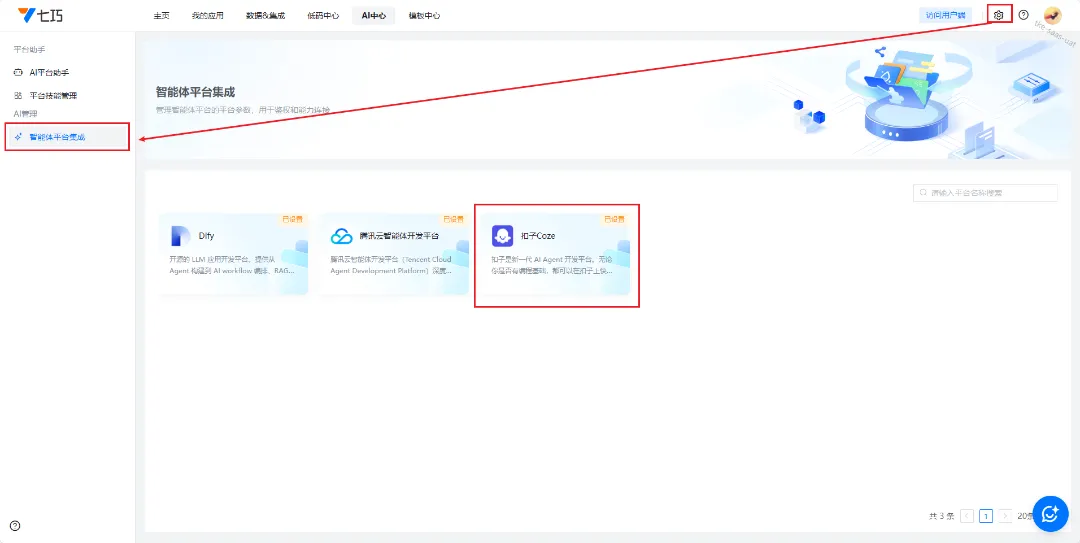Open the floating blue chat assistant button
The image size is (1080, 543).
pos(1050,513)
